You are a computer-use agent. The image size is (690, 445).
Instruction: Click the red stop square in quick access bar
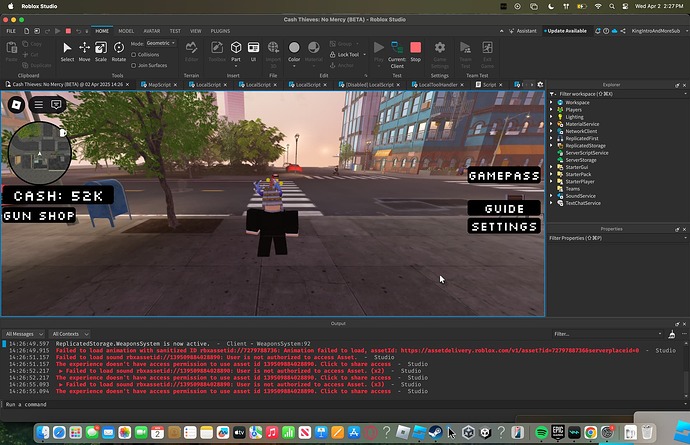(x=68, y=31)
